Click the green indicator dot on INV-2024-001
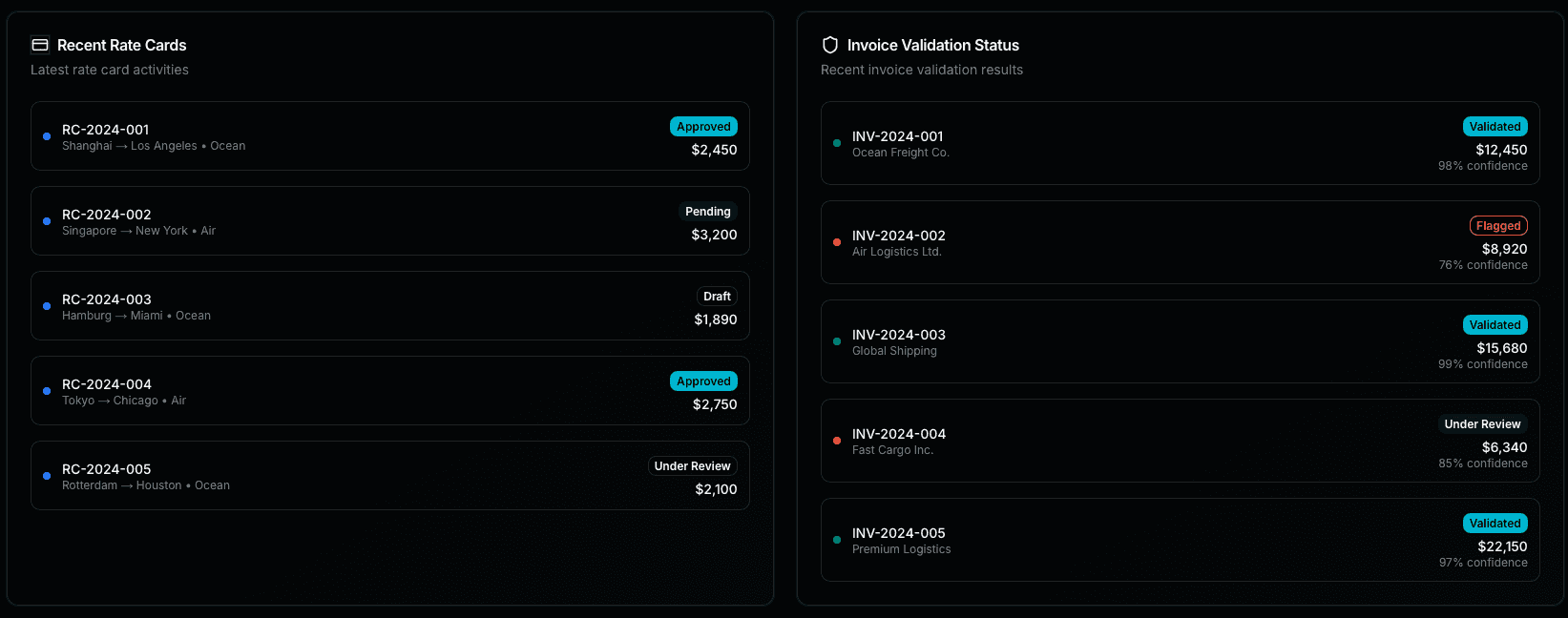 pyautogui.click(x=837, y=143)
